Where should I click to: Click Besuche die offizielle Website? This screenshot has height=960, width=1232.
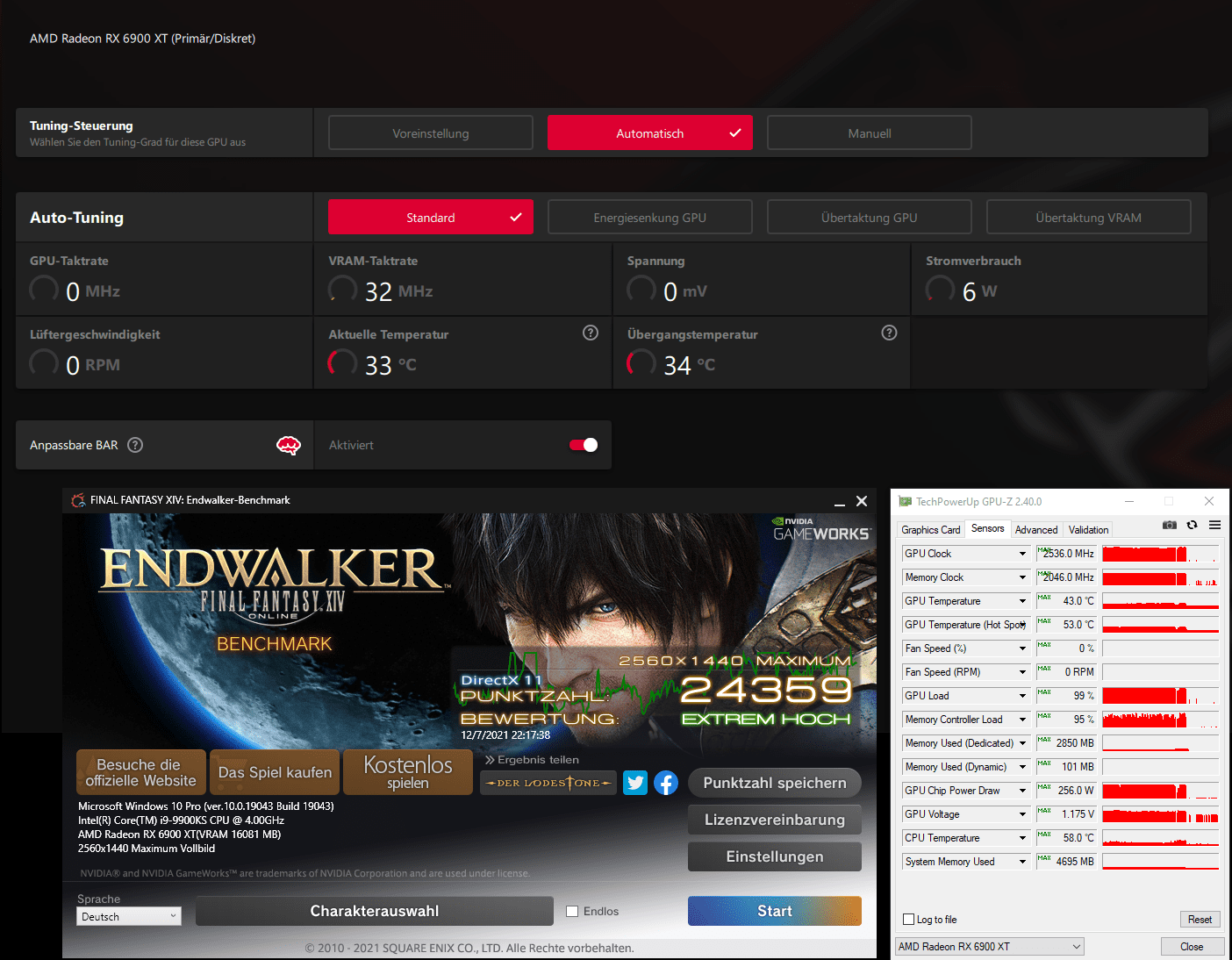coord(141,772)
